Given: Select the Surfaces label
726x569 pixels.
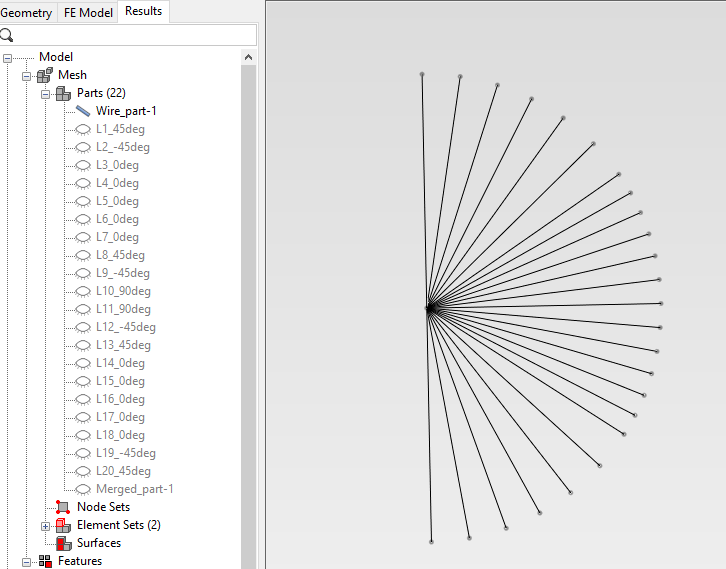Looking at the screenshot, I should (99, 543).
